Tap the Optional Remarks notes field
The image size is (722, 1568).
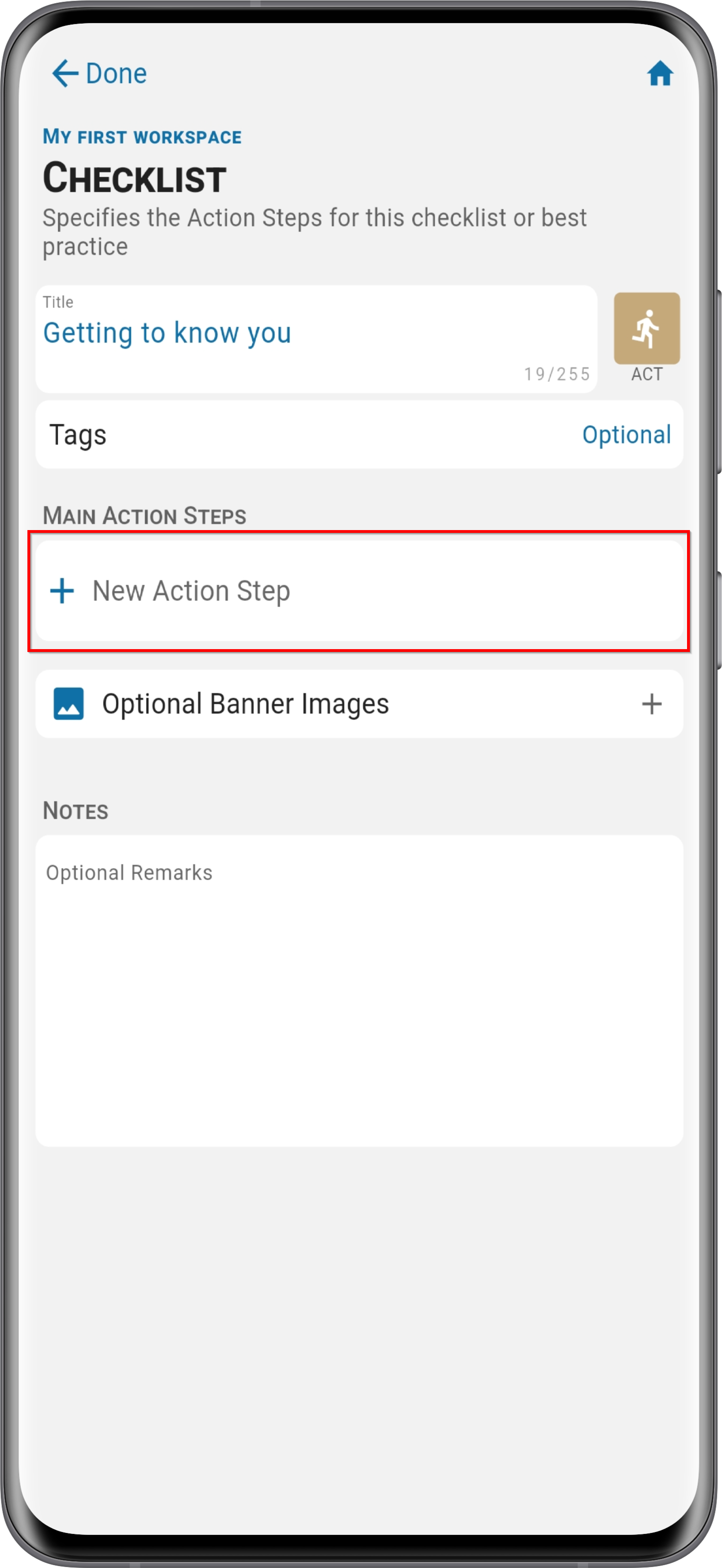[359, 990]
